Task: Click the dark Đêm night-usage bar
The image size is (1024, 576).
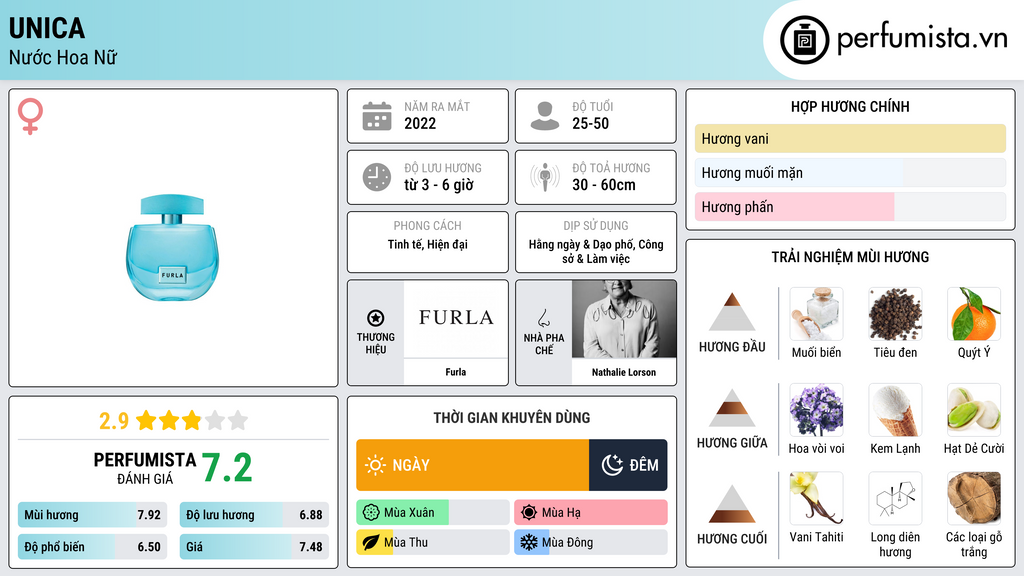Action: pos(628,465)
